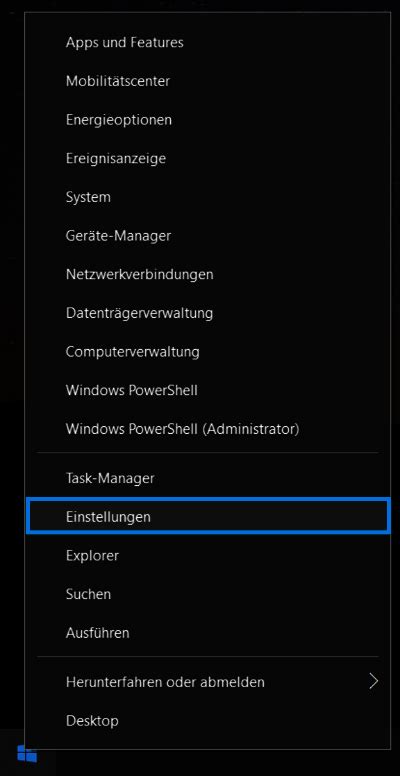
Task: Expand the shutdown submenu chevron arrow
Action: (x=374, y=681)
